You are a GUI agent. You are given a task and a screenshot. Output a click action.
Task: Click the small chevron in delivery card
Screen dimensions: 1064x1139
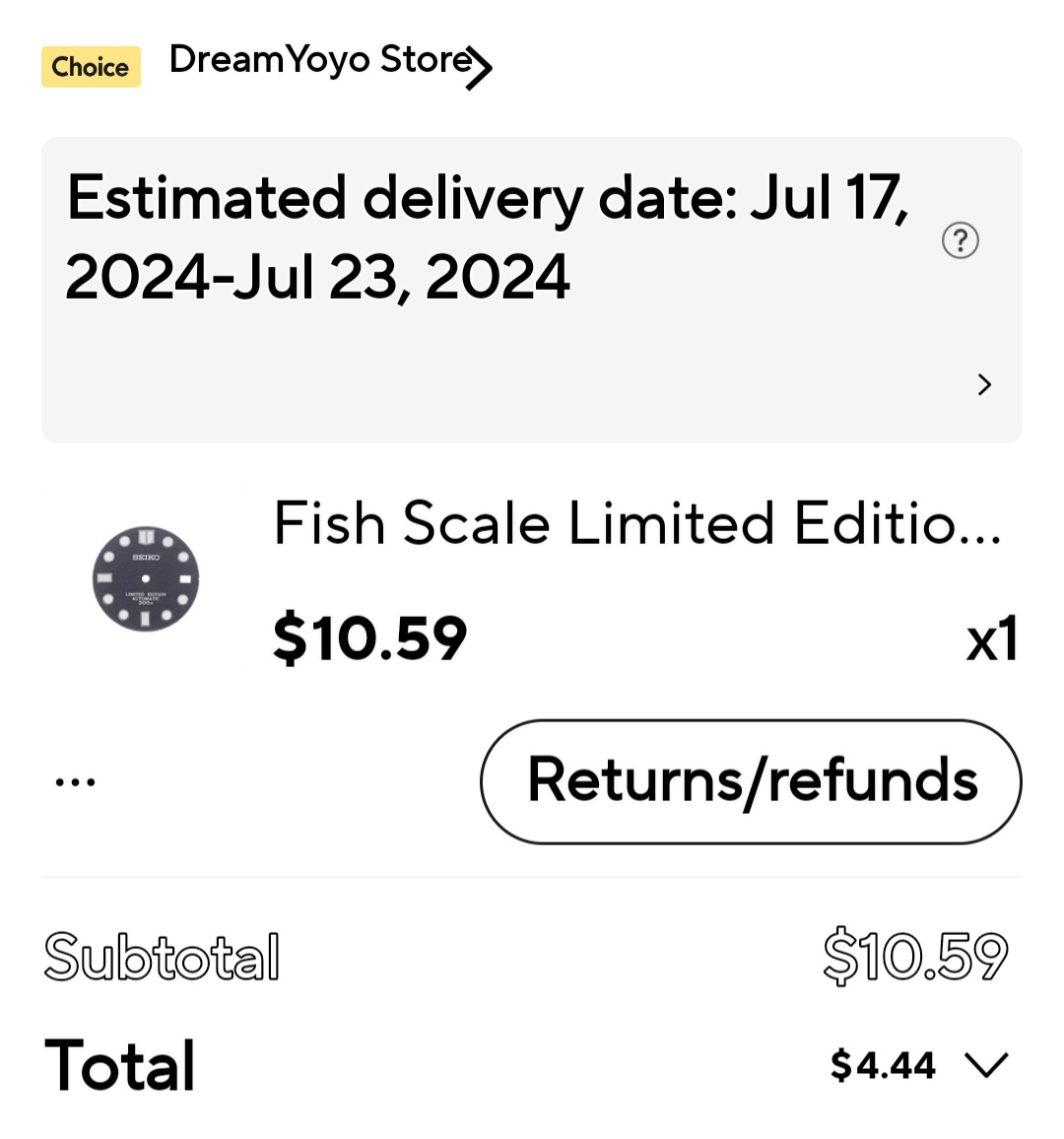pos(984,385)
